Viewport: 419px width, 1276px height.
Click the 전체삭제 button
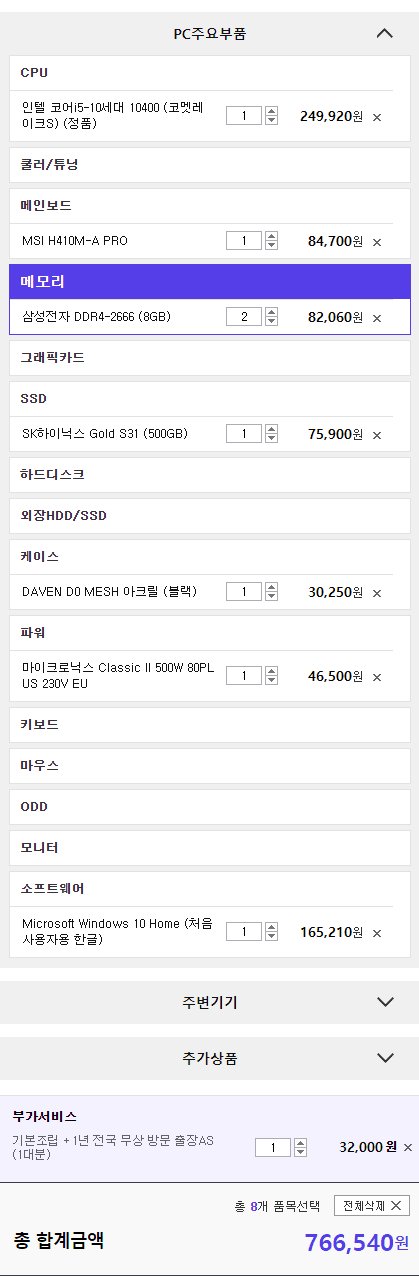pyautogui.click(x=372, y=1206)
